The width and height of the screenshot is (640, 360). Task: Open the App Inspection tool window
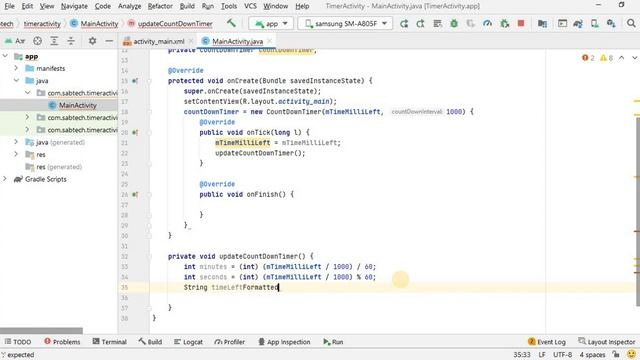(x=284, y=342)
